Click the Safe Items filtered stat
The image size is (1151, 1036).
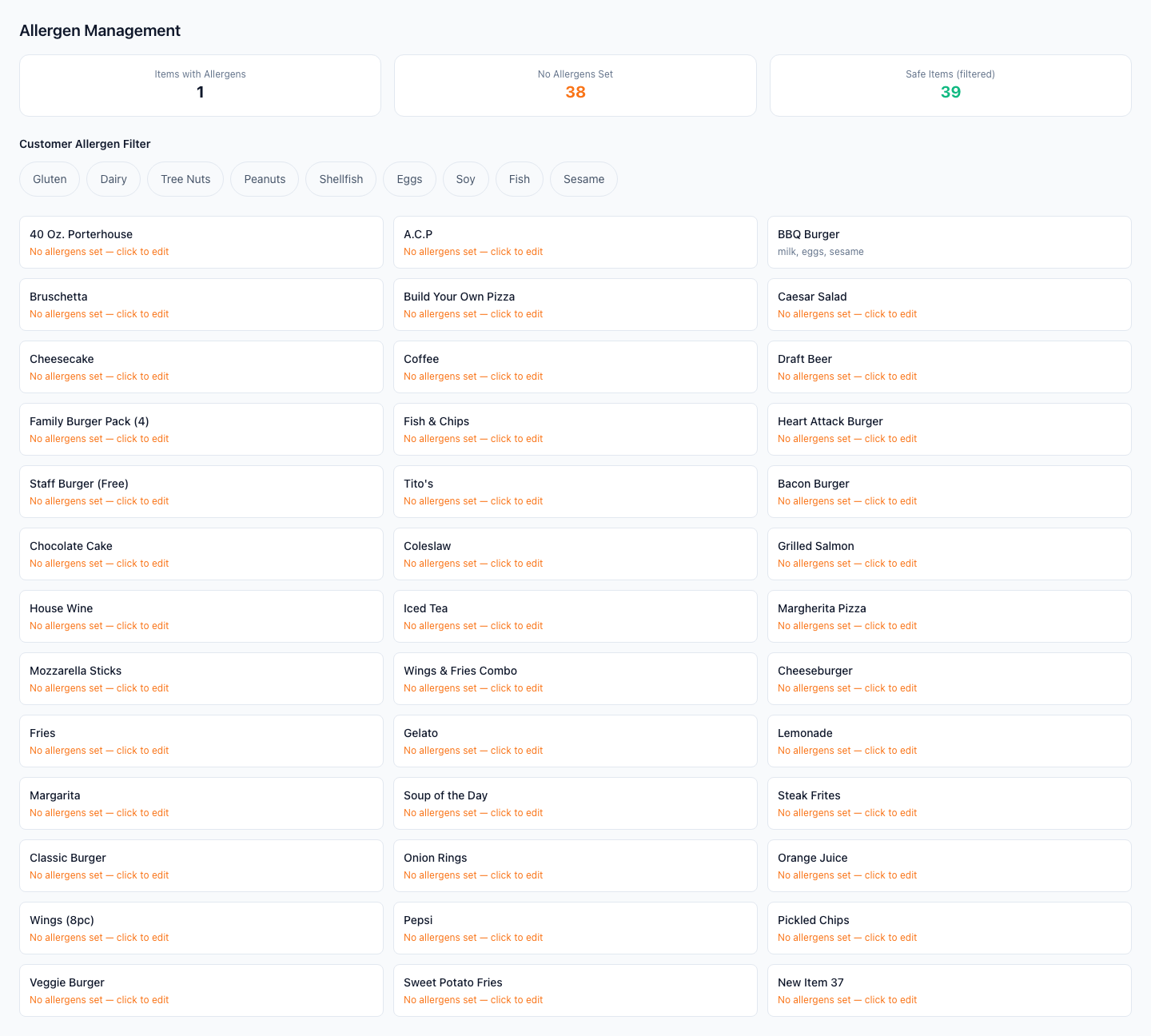tap(950, 86)
